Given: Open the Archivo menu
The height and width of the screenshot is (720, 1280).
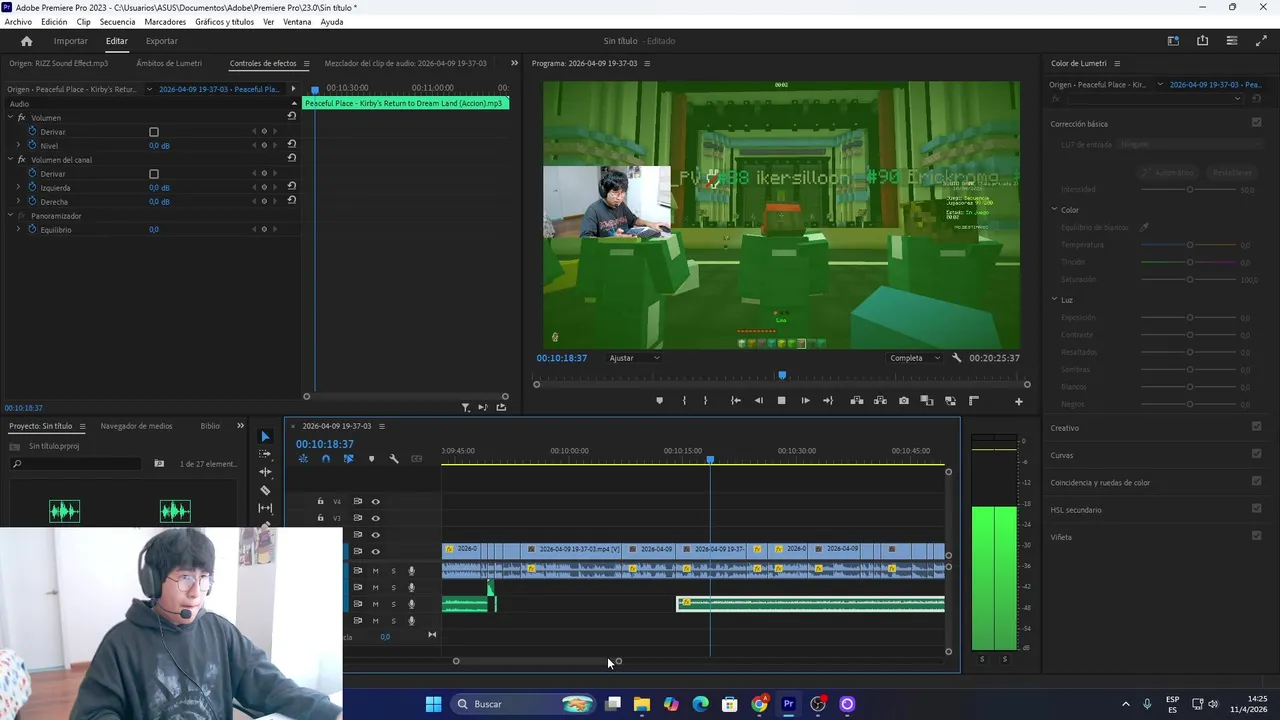Looking at the screenshot, I should tap(18, 22).
